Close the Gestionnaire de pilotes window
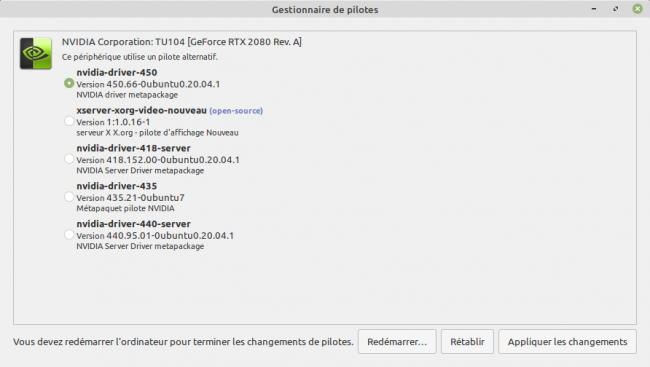This screenshot has height=367, width=650. (637, 9)
